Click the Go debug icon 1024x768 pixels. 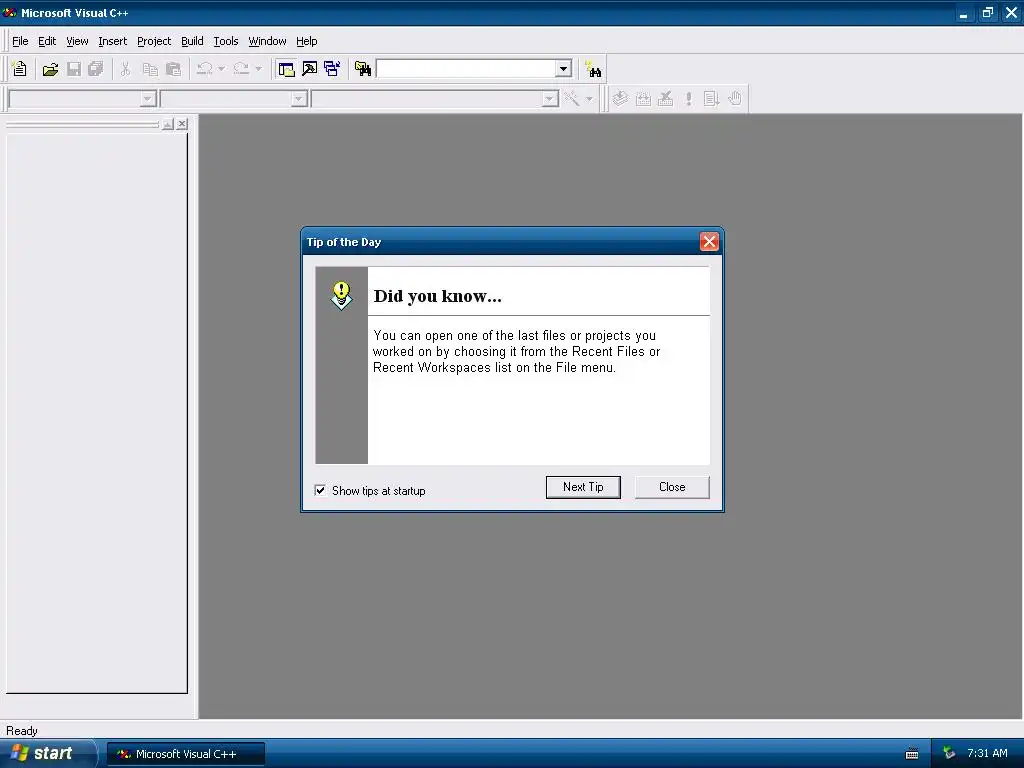(711, 99)
